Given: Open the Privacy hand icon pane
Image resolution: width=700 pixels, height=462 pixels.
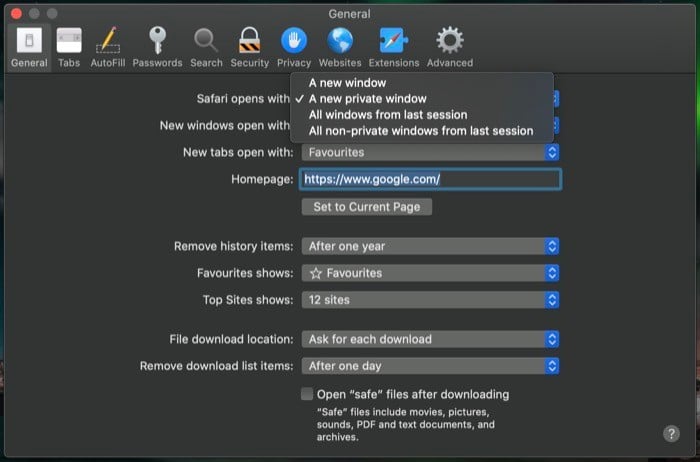Looking at the screenshot, I should pos(294,47).
